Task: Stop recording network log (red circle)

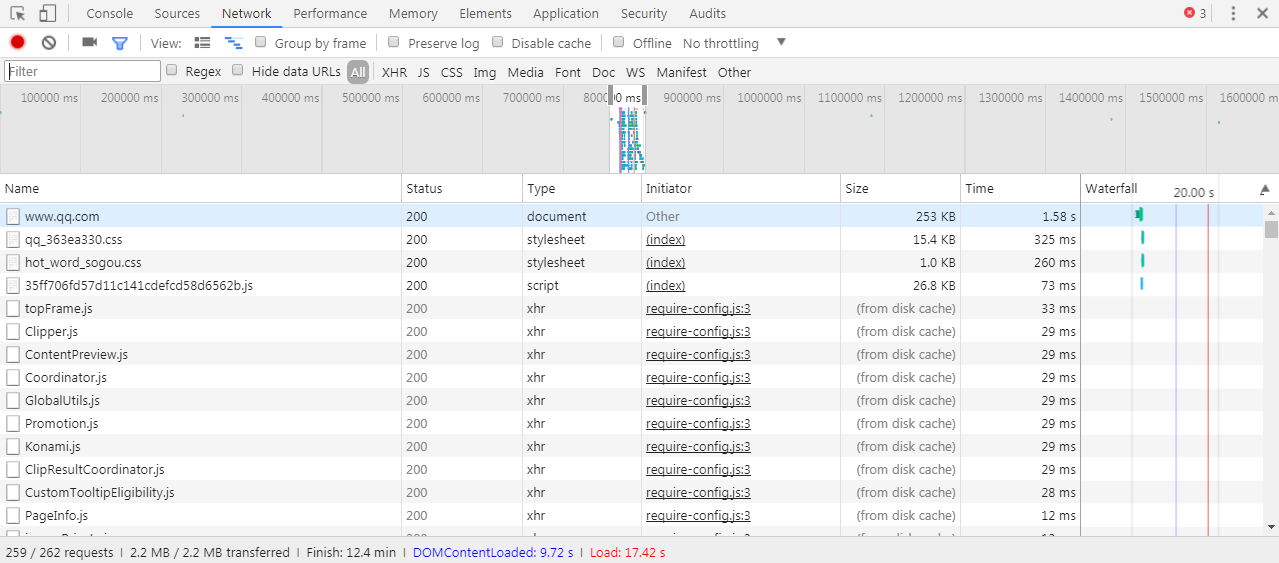Action: (x=17, y=42)
